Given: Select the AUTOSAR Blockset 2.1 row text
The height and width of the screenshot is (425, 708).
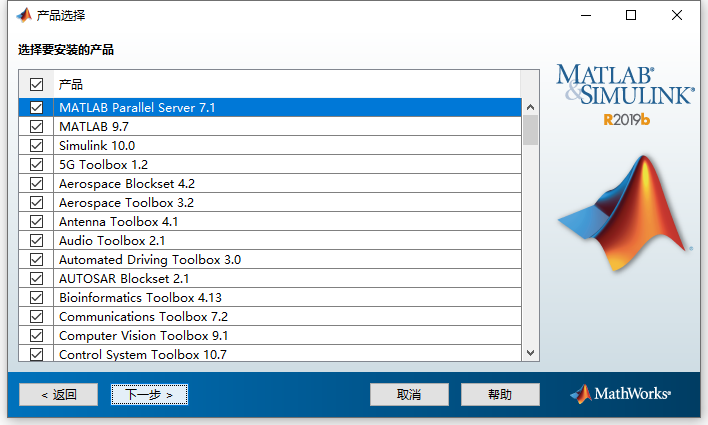Looking at the screenshot, I should (x=124, y=278).
